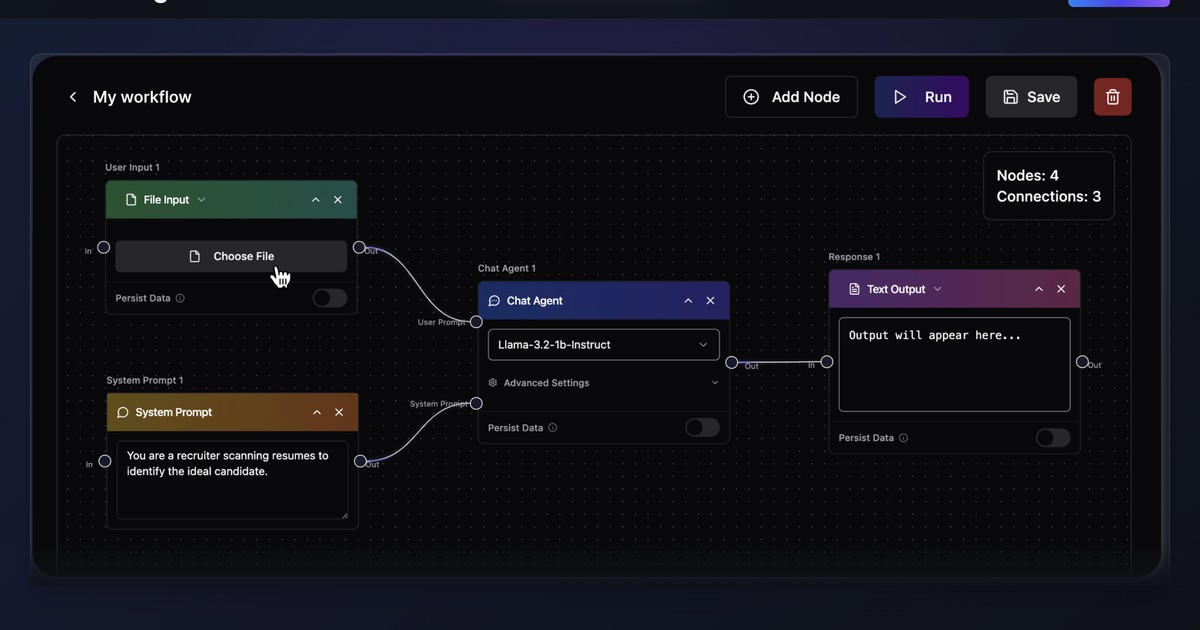The image size is (1200, 630).
Task: Click the Chat Agent System Prompt input port
Action: pyautogui.click(x=476, y=404)
